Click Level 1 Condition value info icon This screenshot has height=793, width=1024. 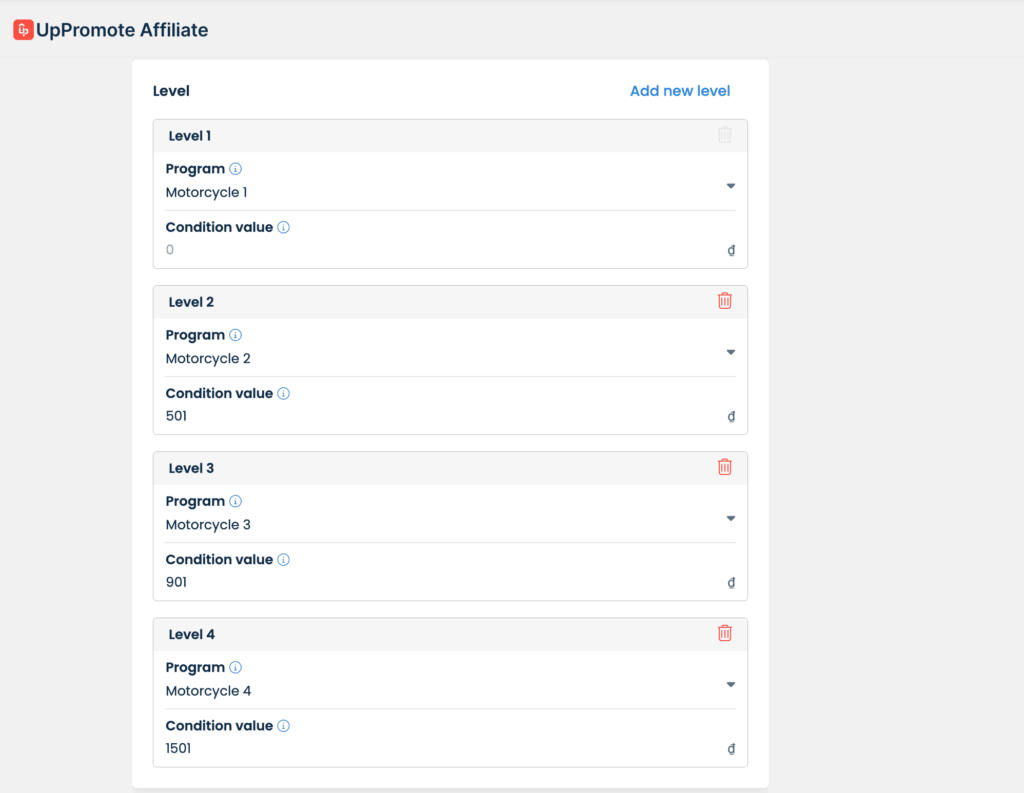pyautogui.click(x=283, y=227)
